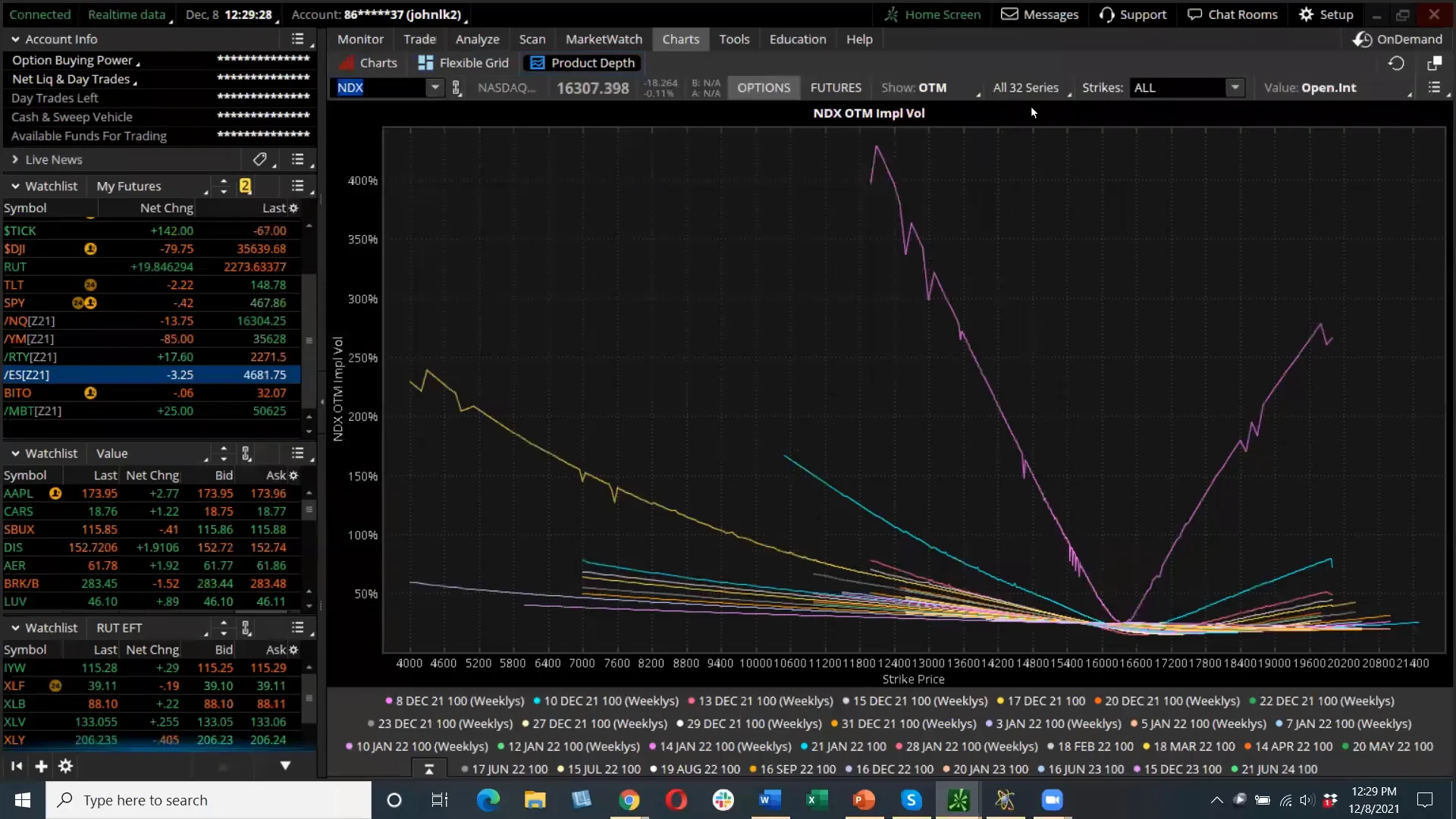This screenshot has width=1456, height=819.
Task: Open the RUT EFT watchlist list menu
Action: coord(298,628)
